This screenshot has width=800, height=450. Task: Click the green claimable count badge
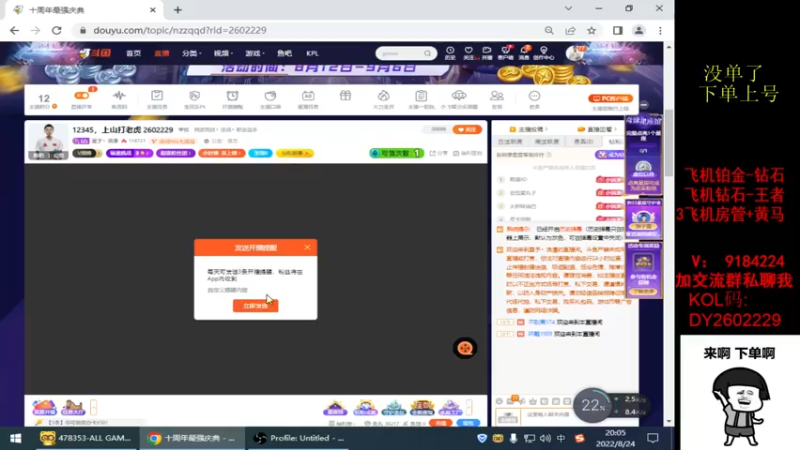396,153
